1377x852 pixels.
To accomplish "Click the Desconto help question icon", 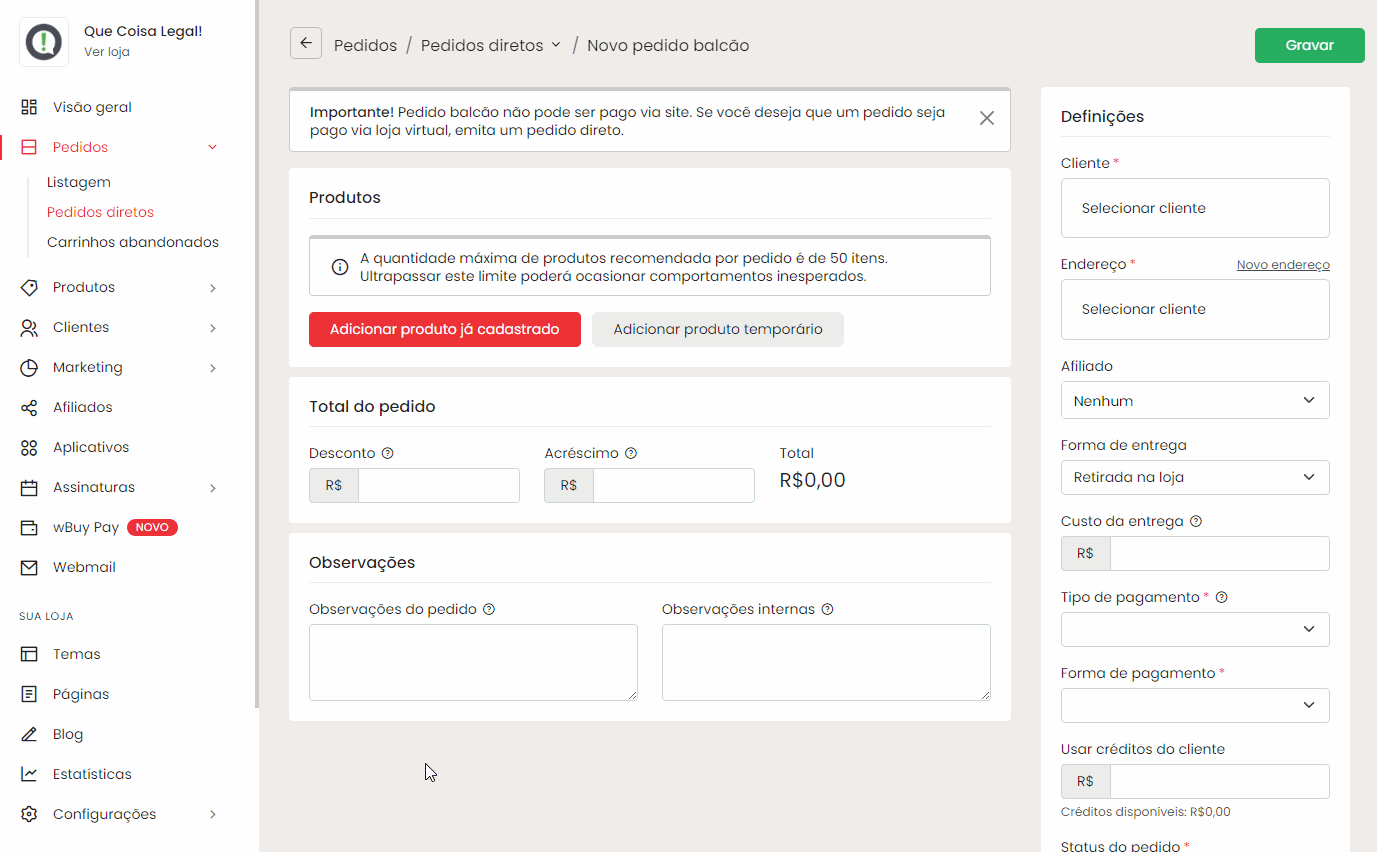I will point(388,453).
